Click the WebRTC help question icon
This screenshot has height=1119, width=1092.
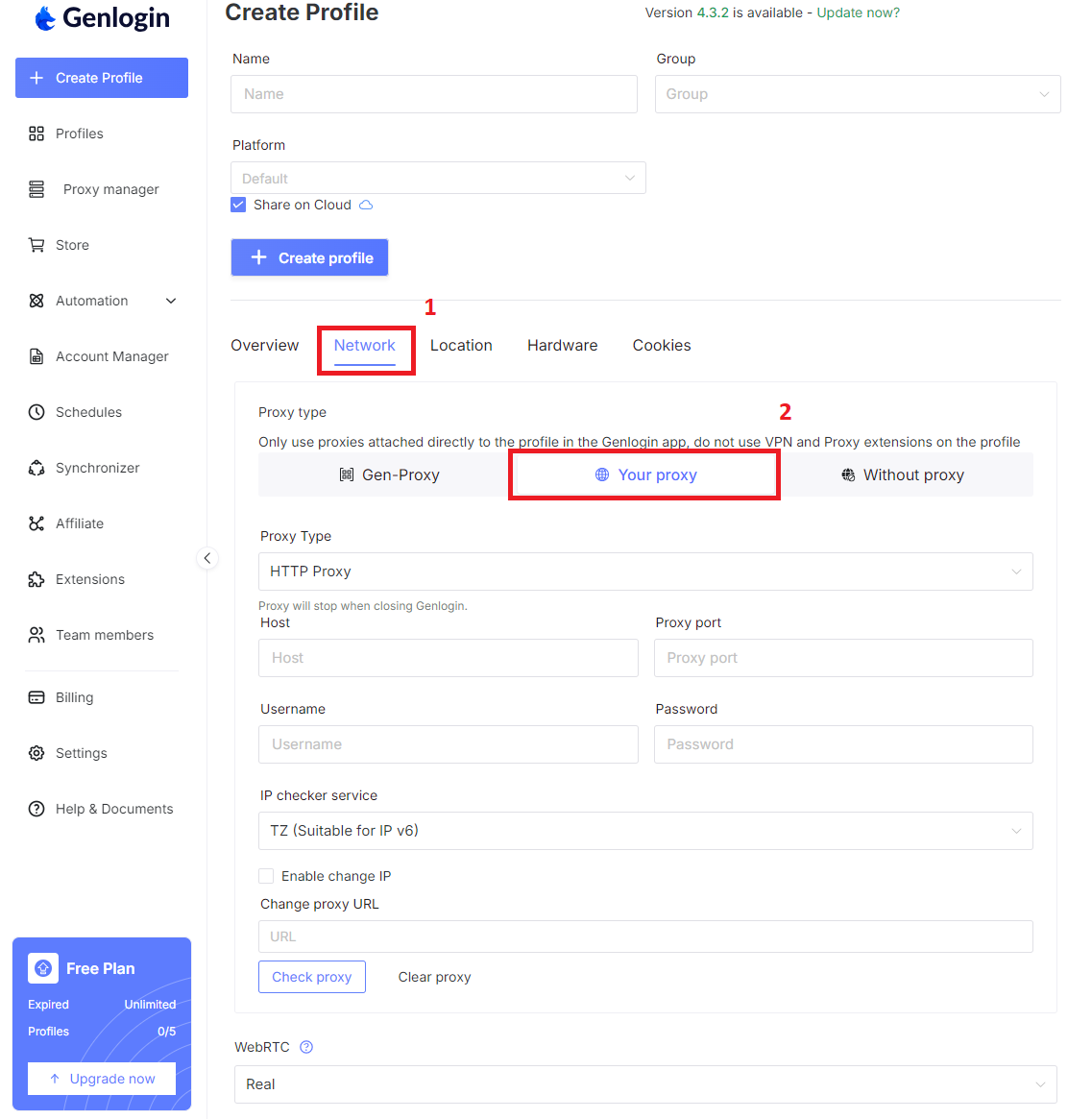click(306, 1047)
